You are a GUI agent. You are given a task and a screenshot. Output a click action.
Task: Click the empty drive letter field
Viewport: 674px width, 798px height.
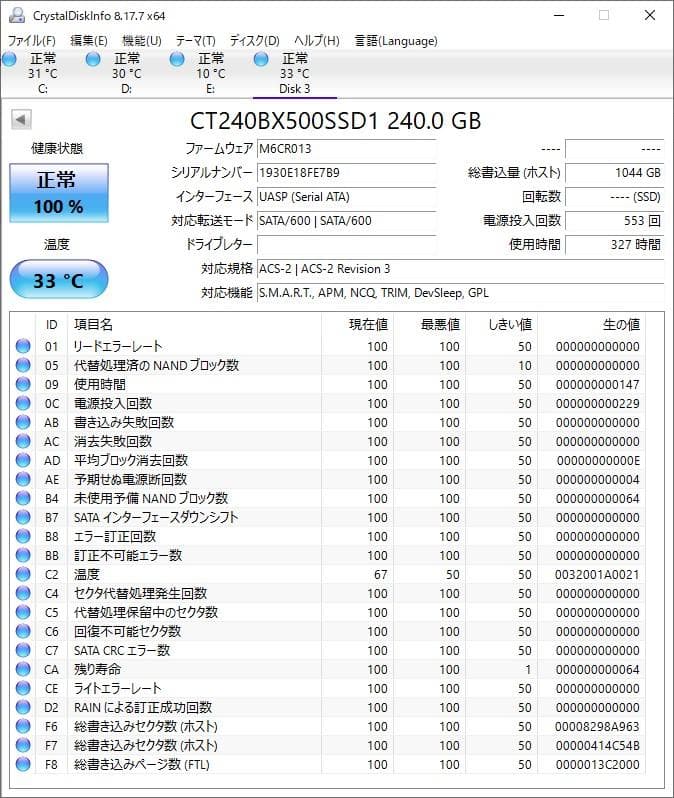[x=346, y=245]
